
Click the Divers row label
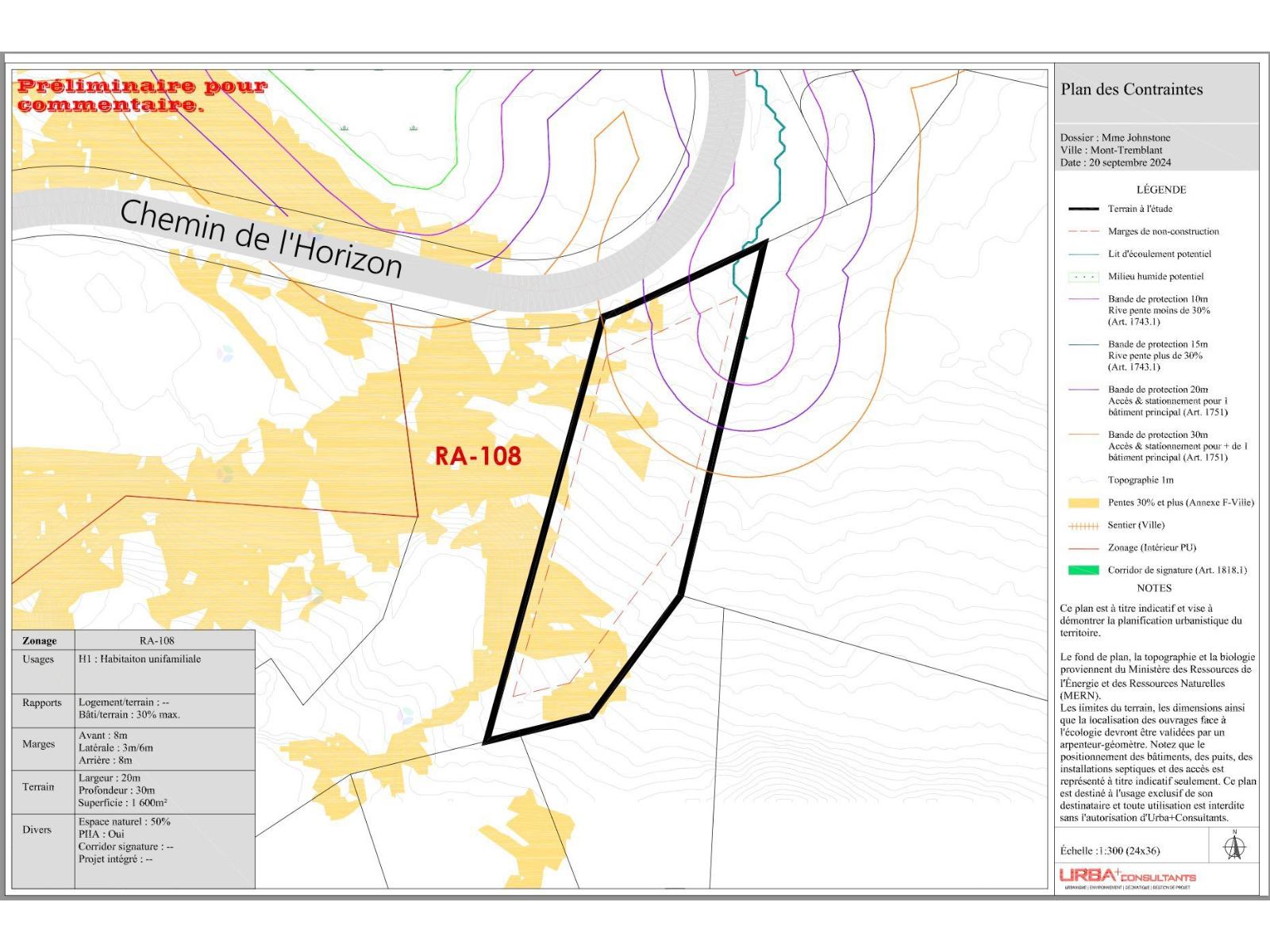(x=37, y=830)
